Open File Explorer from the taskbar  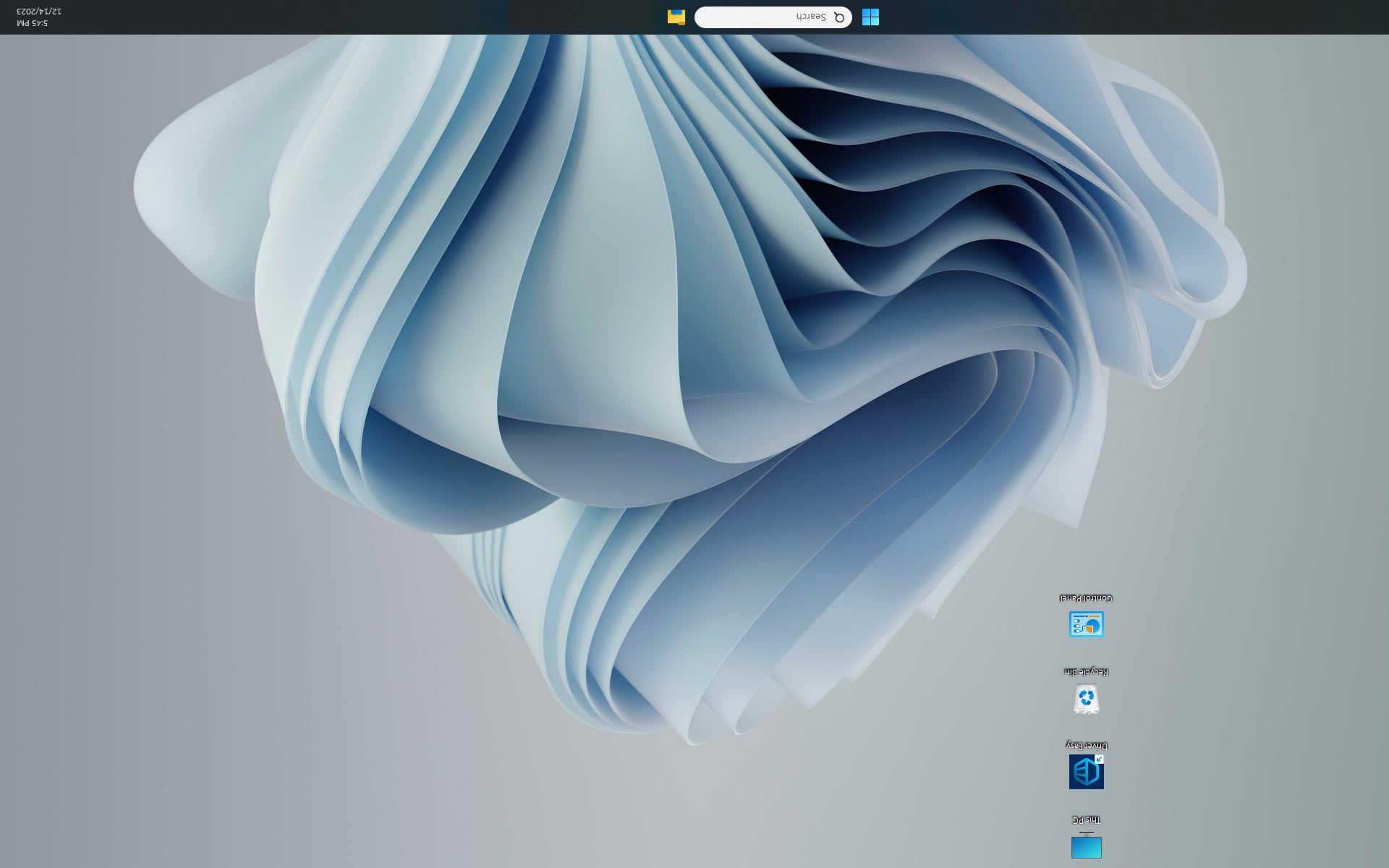[676, 17]
